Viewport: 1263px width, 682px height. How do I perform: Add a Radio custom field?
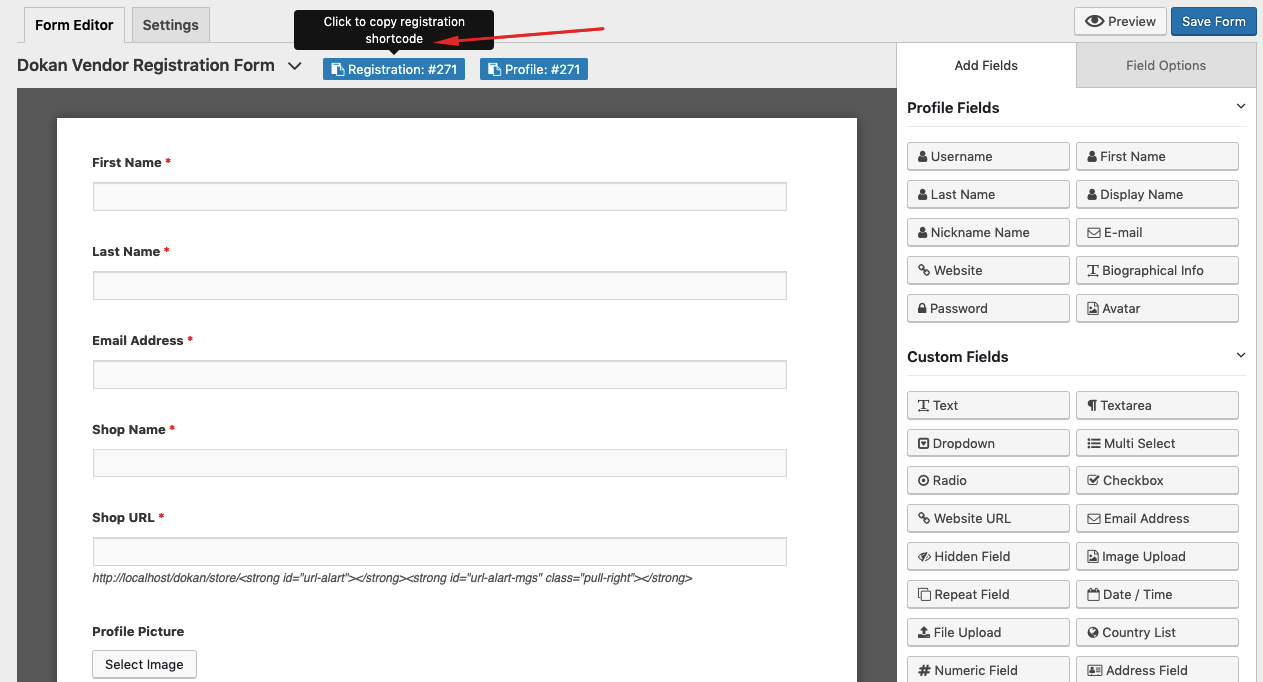click(x=988, y=480)
